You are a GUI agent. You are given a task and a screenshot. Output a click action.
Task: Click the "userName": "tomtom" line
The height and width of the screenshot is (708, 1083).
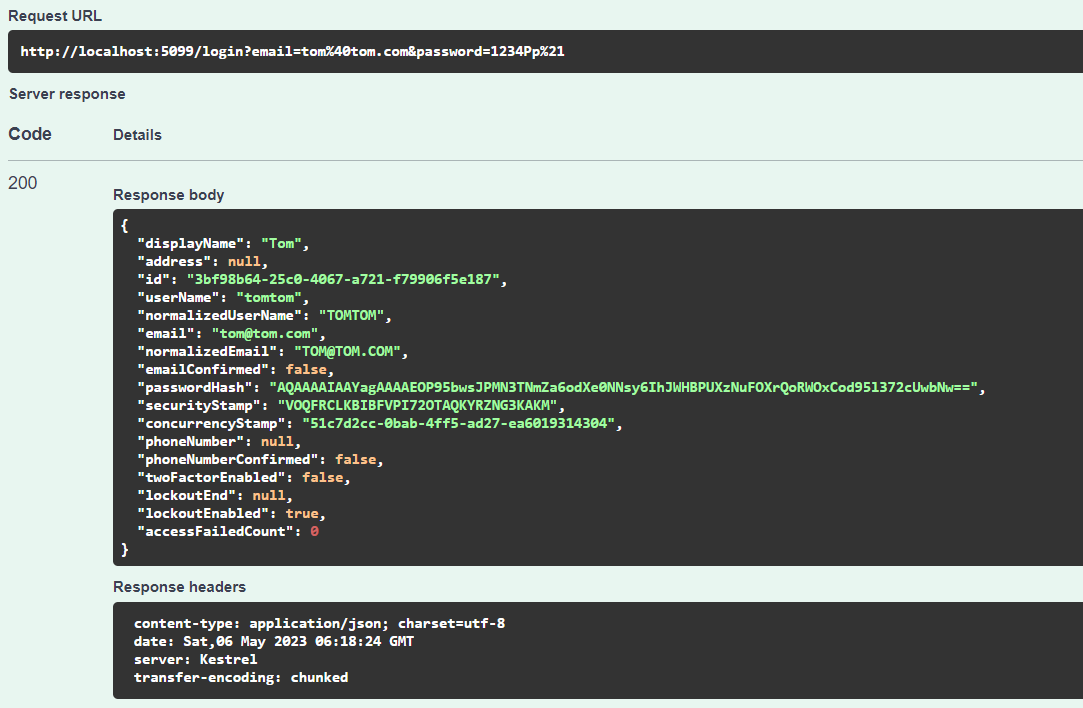[x=223, y=297]
